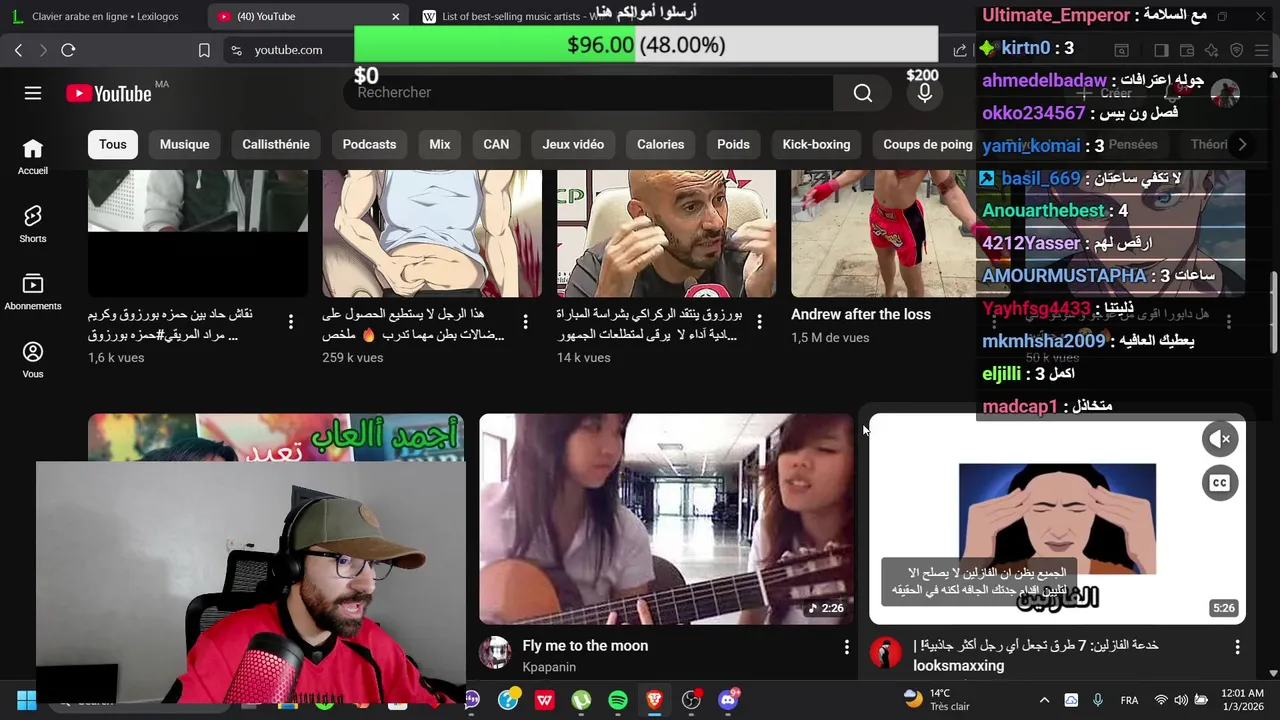Select the Poids filter chip

coord(733,144)
